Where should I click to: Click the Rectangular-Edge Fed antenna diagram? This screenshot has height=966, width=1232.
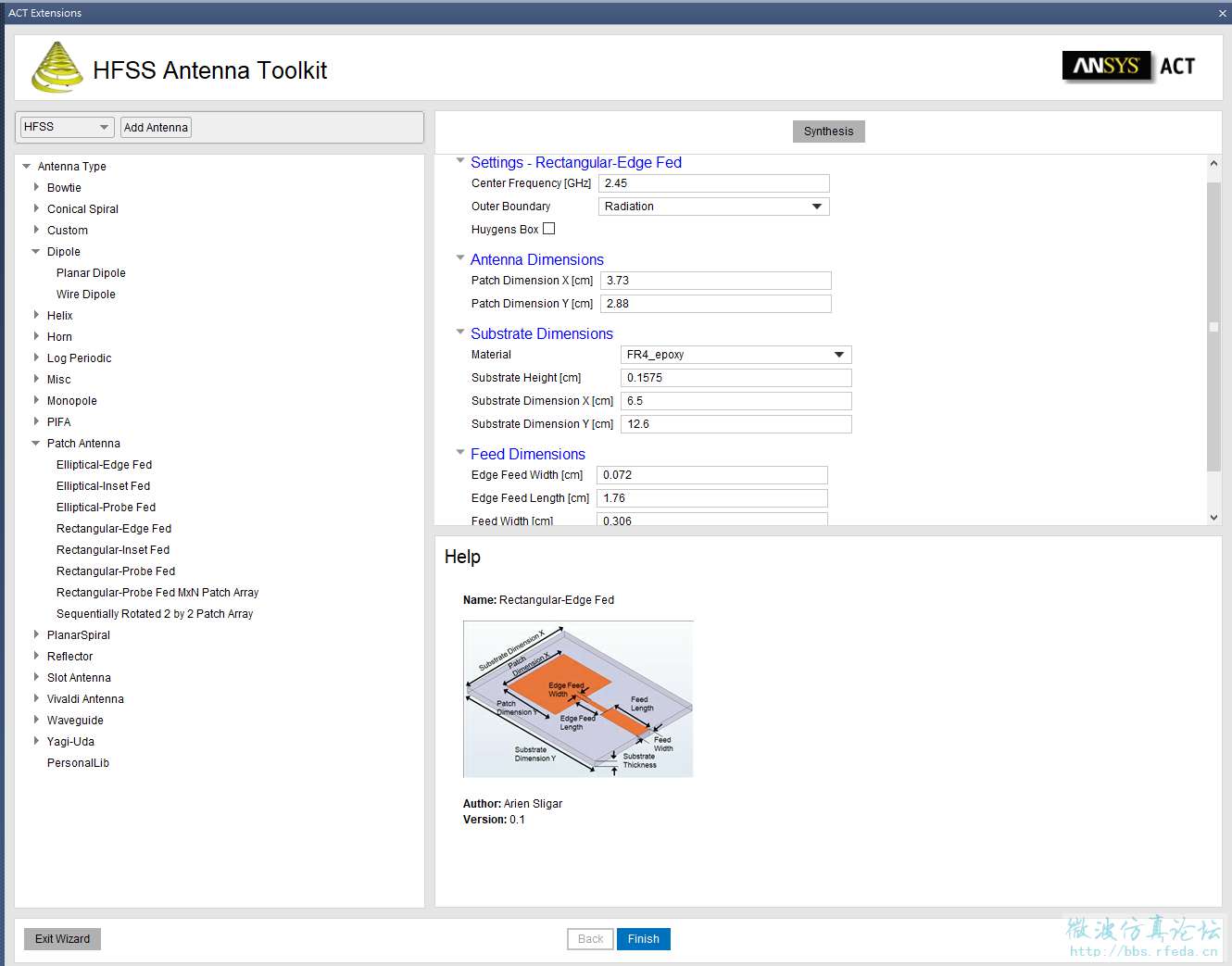point(578,699)
